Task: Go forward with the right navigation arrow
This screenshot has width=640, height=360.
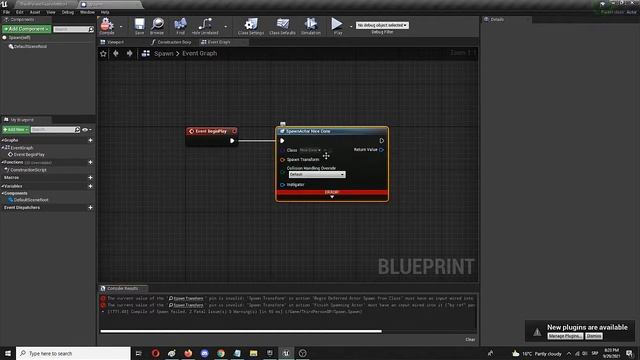Action: pos(129,53)
